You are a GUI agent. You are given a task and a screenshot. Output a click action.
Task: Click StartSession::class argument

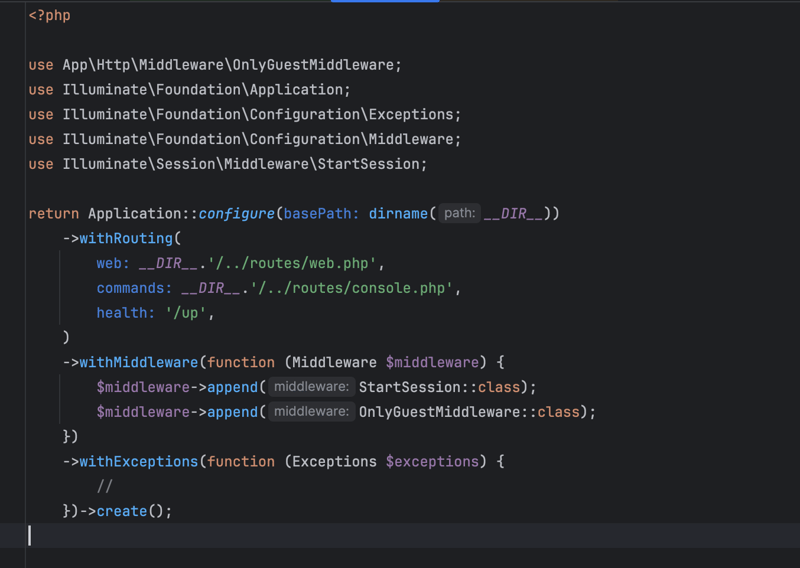click(439, 387)
